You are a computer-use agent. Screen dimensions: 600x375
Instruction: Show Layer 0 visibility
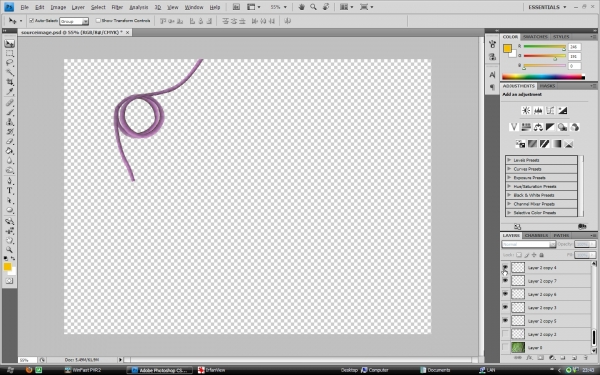point(505,347)
